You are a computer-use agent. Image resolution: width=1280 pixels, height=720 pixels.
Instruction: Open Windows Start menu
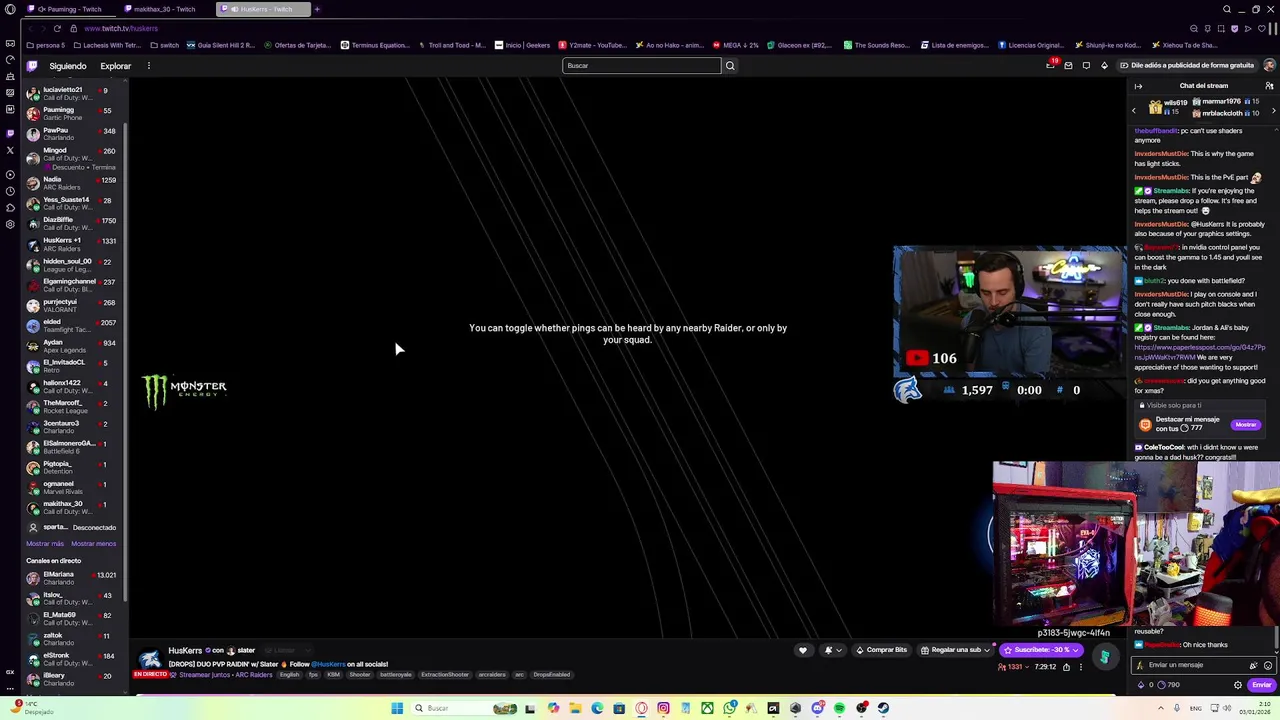point(397,708)
